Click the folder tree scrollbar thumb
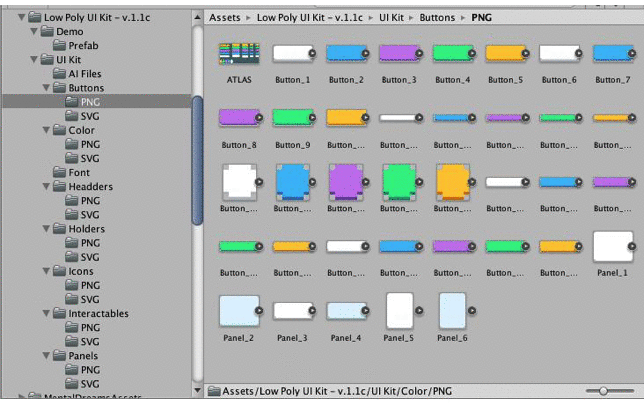The image size is (644, 403). [198, 161]
